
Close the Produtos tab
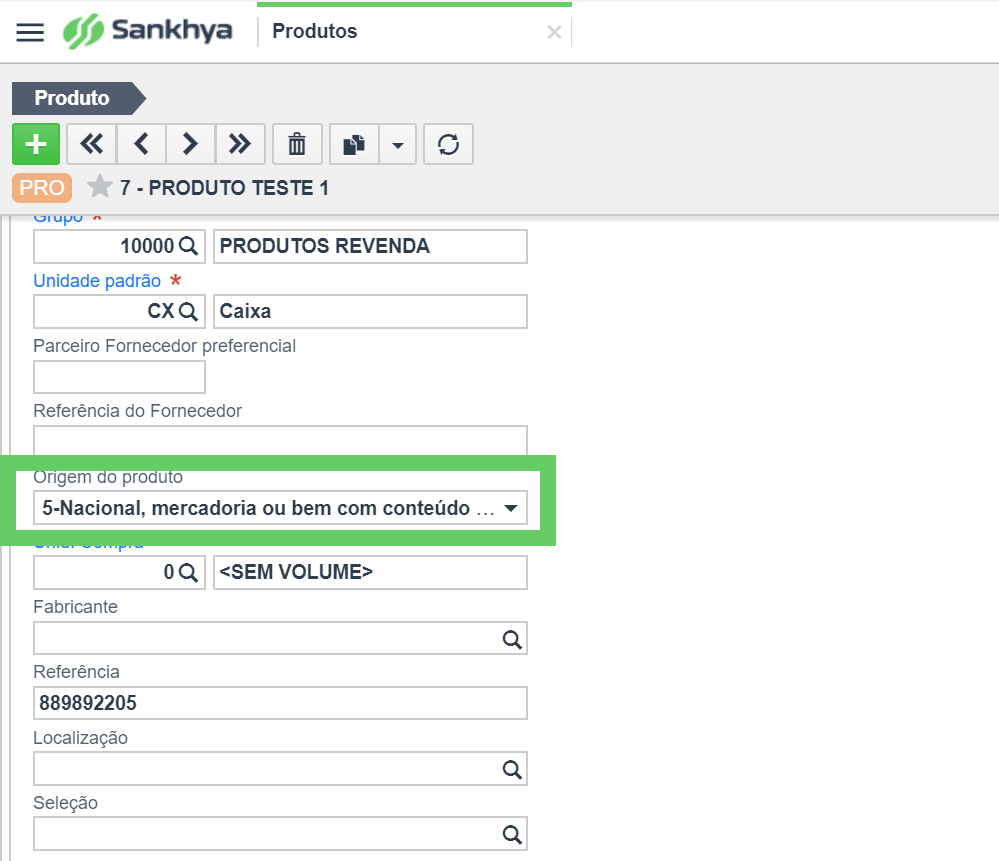[x=553, y=32]
